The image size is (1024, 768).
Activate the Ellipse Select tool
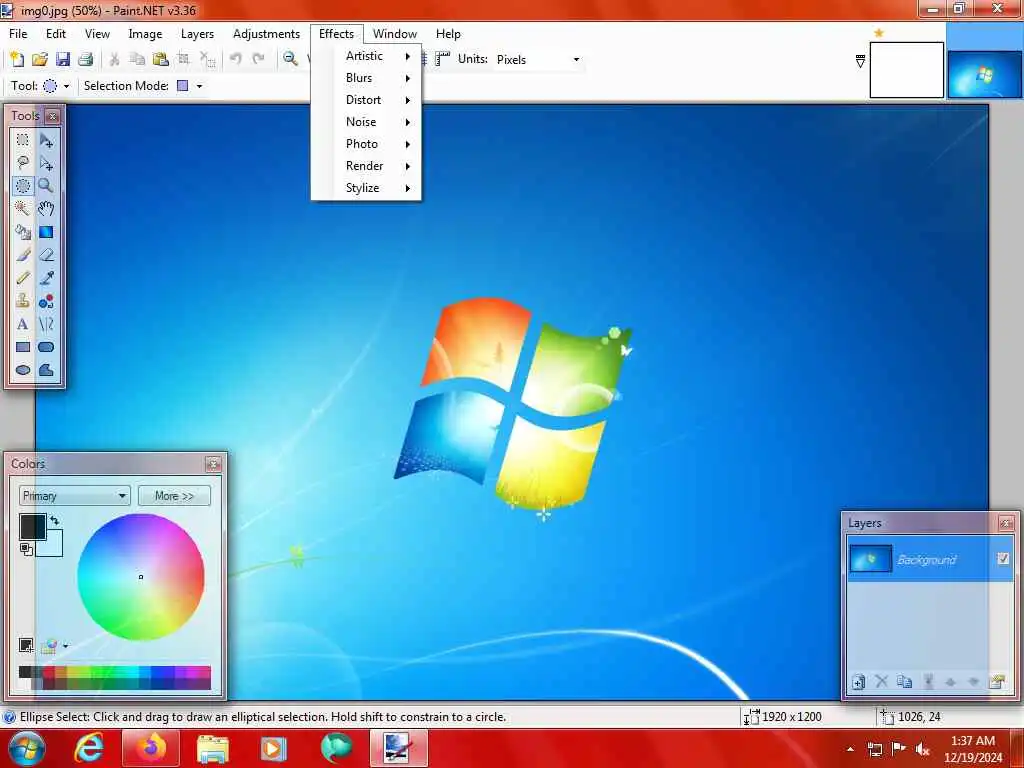[x=23, y=185]
